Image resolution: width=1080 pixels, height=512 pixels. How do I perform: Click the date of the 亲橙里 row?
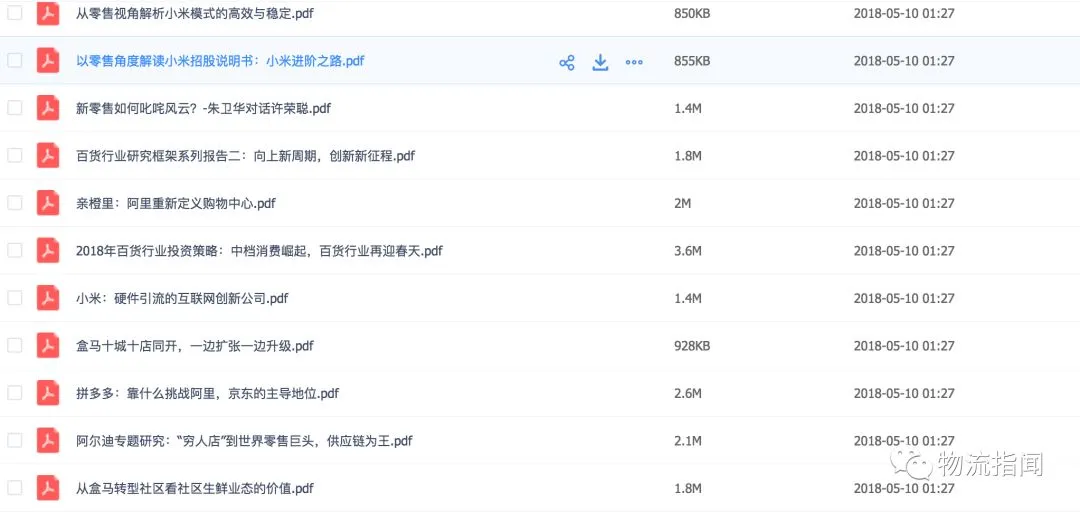904,203
